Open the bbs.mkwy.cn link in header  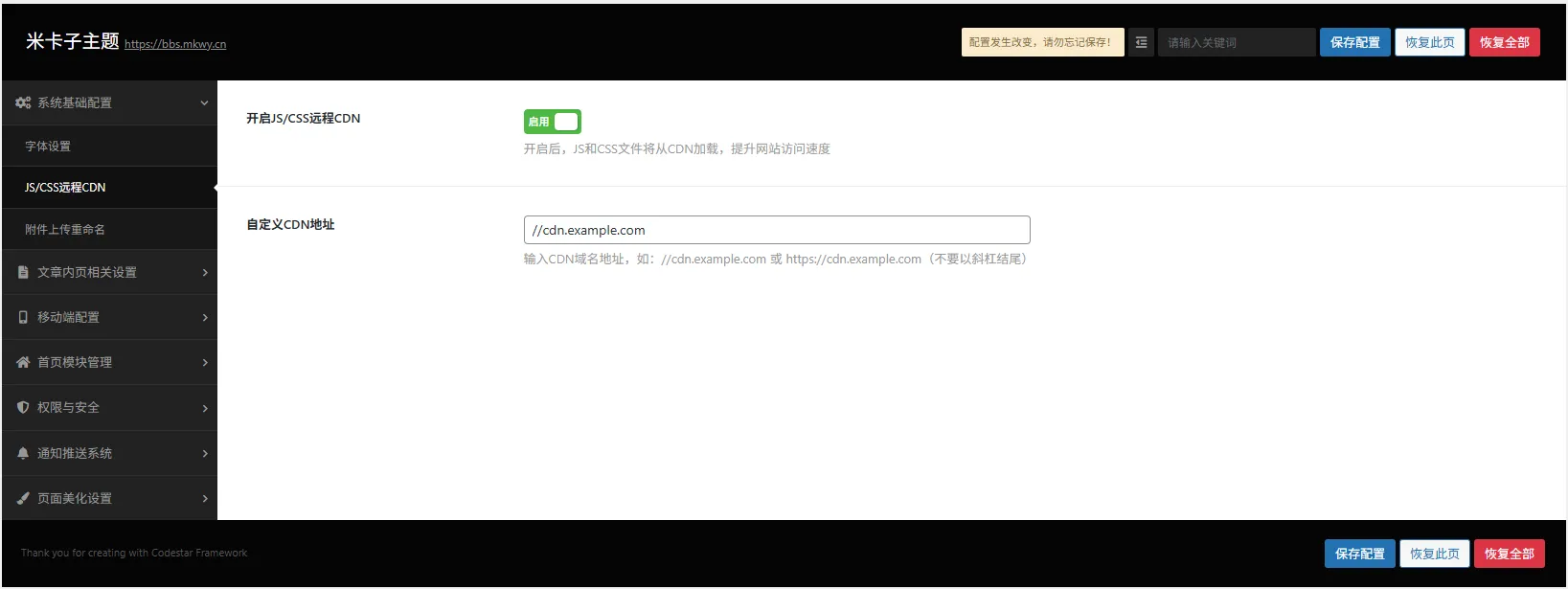click(175, 44)
